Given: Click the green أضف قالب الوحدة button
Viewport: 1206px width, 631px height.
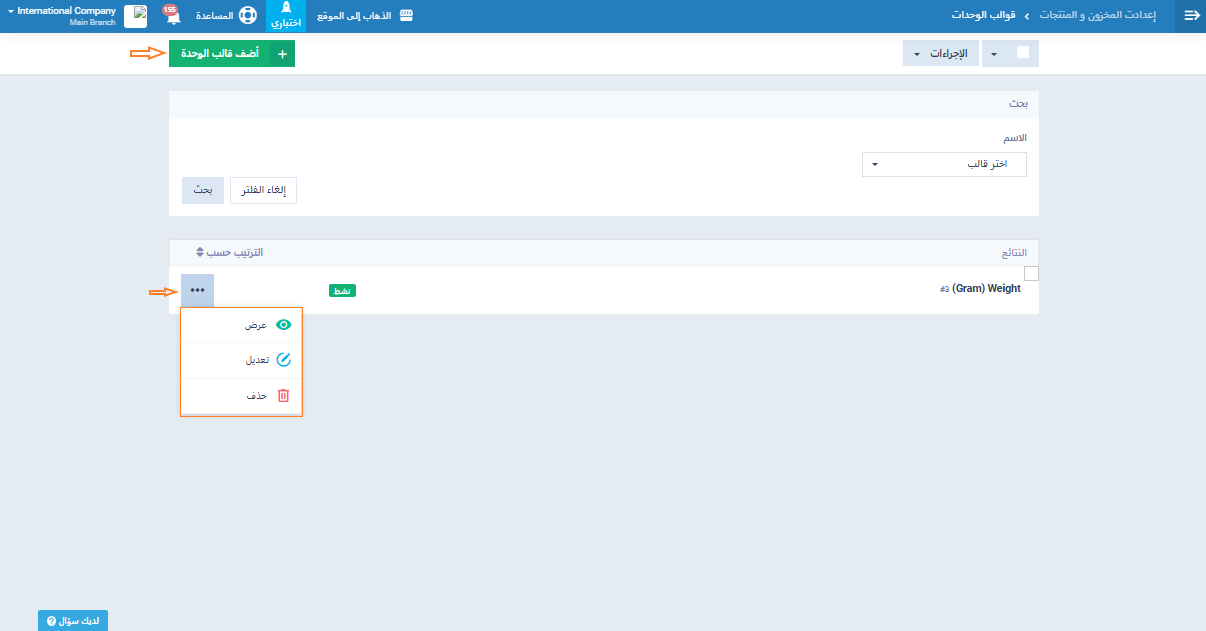Looking at the screenshot, I should (x=232, y=54).
